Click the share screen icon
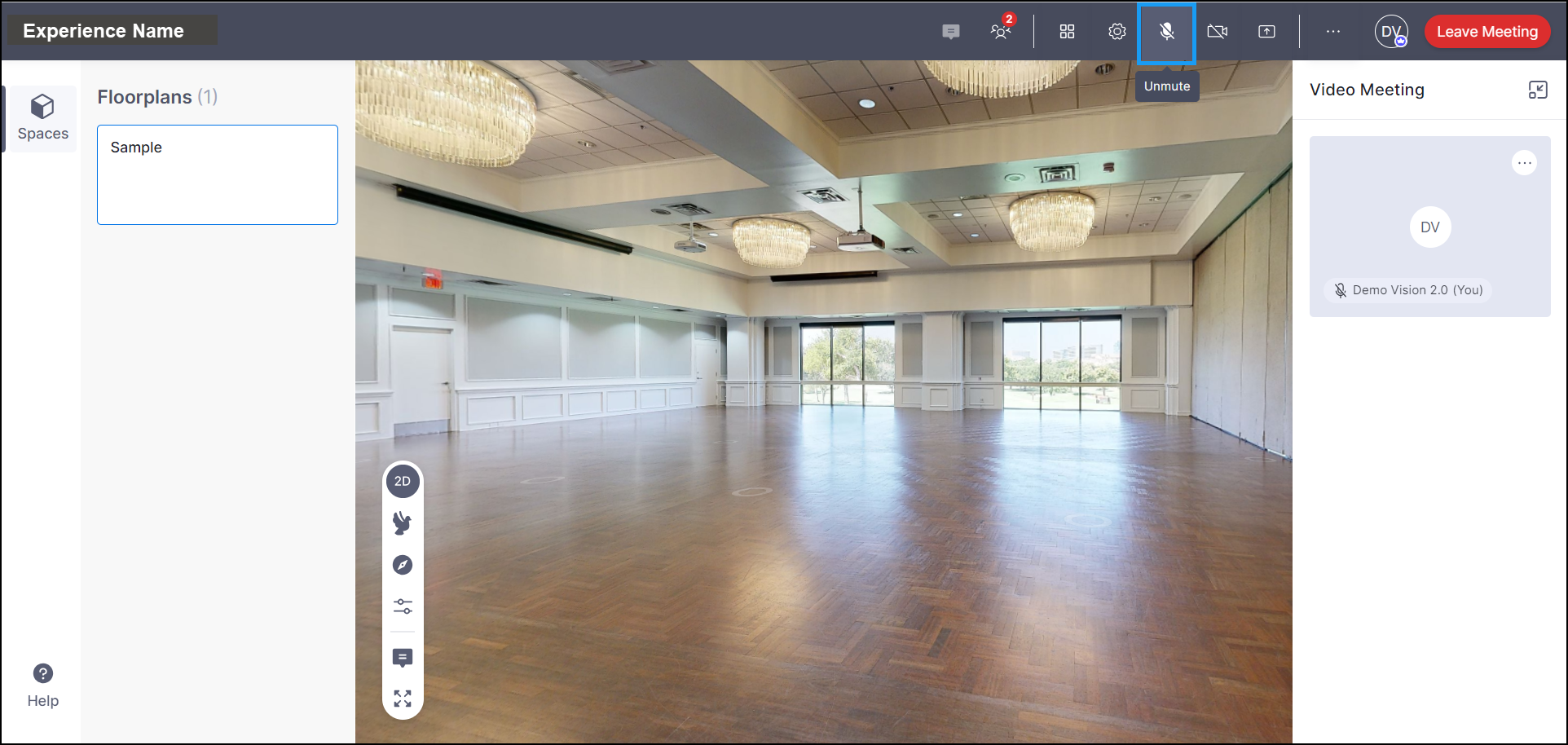This screenshot has width=1568, height=745. pyautogui.click(x=1266, y=32)
